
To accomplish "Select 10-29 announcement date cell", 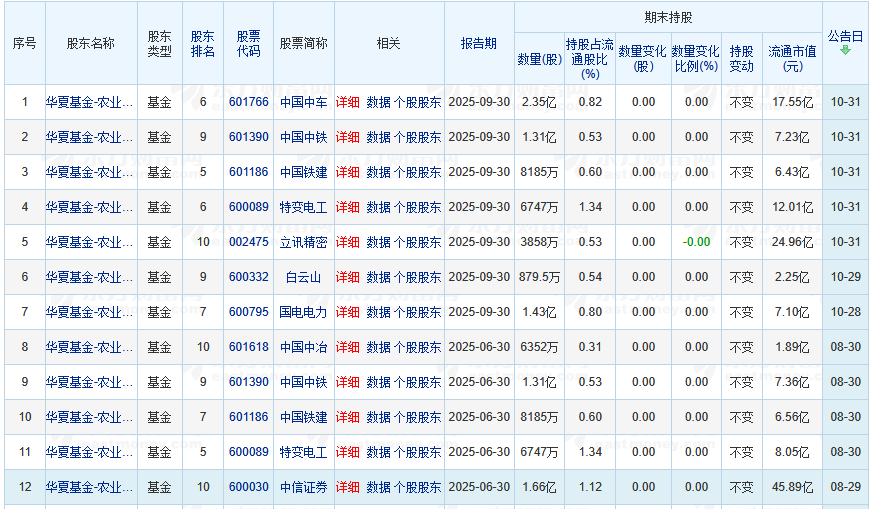I will point(845,277).
